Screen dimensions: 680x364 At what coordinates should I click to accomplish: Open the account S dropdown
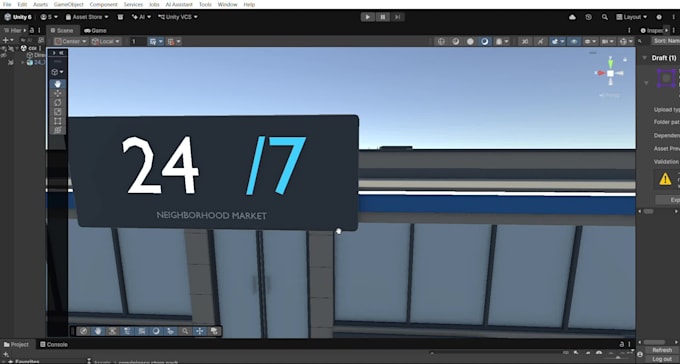pyautogui.click(x=49, y=17)
